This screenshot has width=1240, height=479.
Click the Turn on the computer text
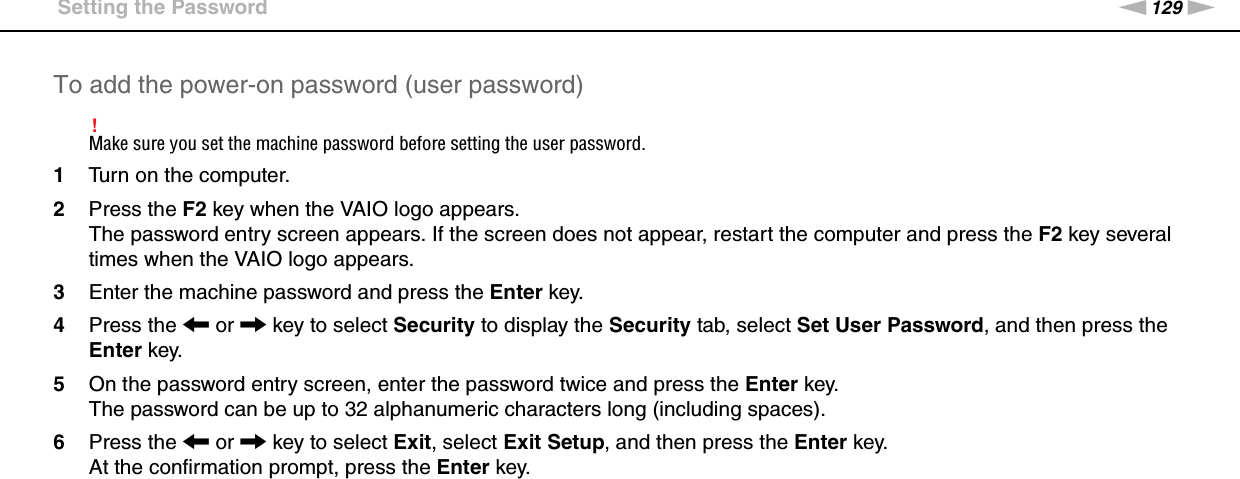190,177
